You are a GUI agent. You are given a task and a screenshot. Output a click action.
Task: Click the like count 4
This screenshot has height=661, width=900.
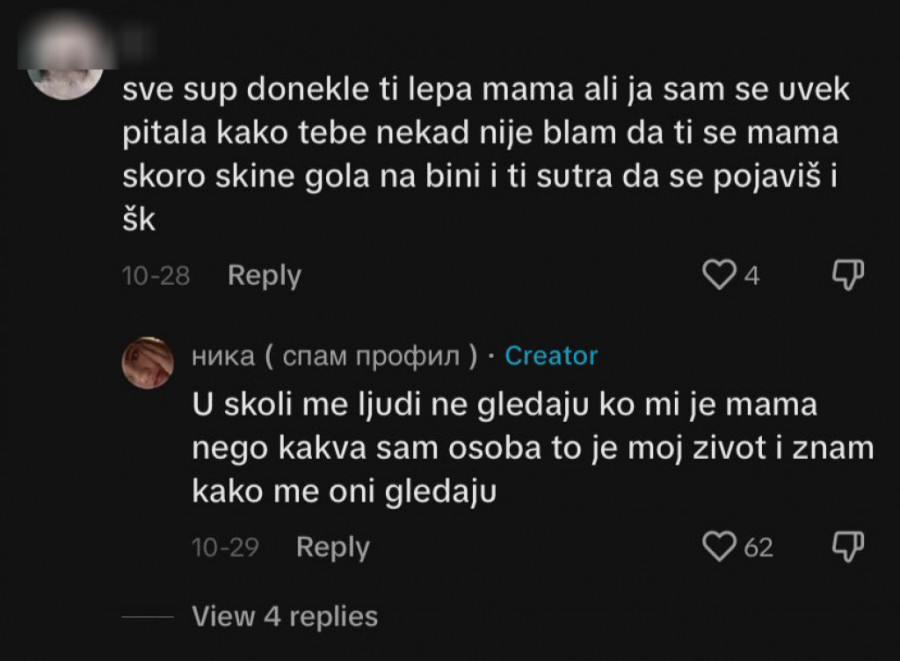[x=752, y=276]
